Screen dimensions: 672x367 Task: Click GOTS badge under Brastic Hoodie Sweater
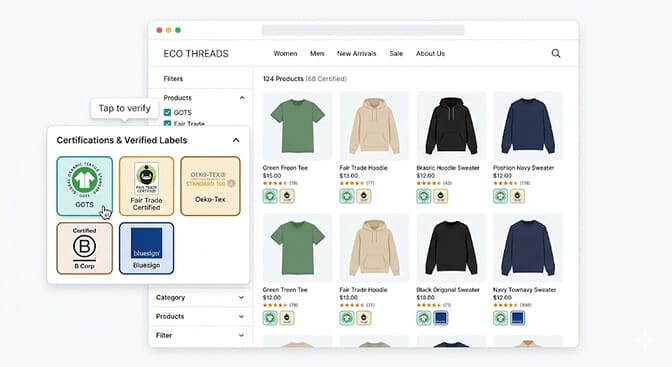click(x=423, y=196)
